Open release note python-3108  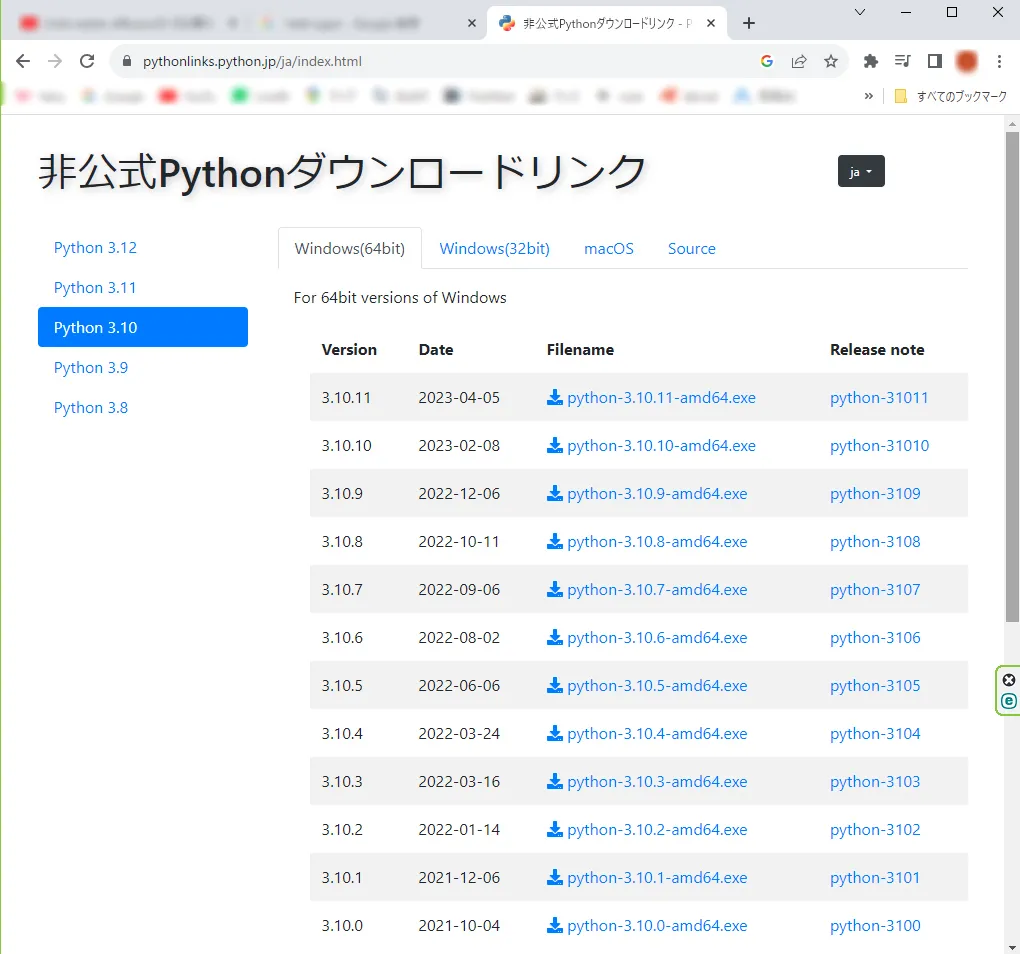click(x=875, y=542)
